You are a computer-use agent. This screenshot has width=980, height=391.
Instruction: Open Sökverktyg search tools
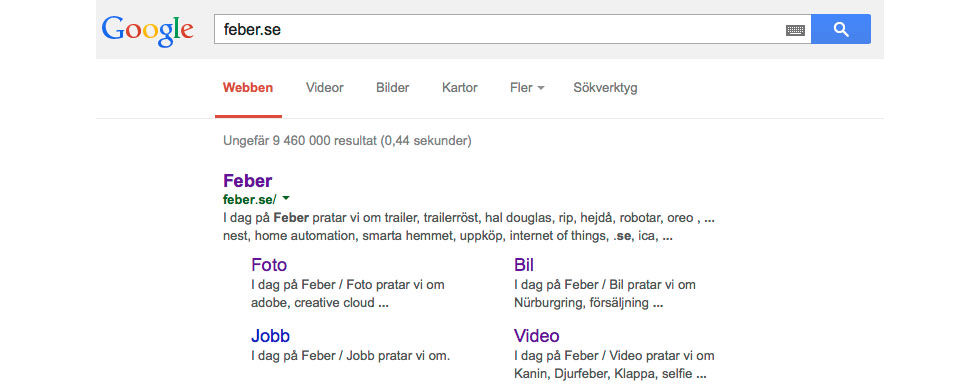click(605, 87)
